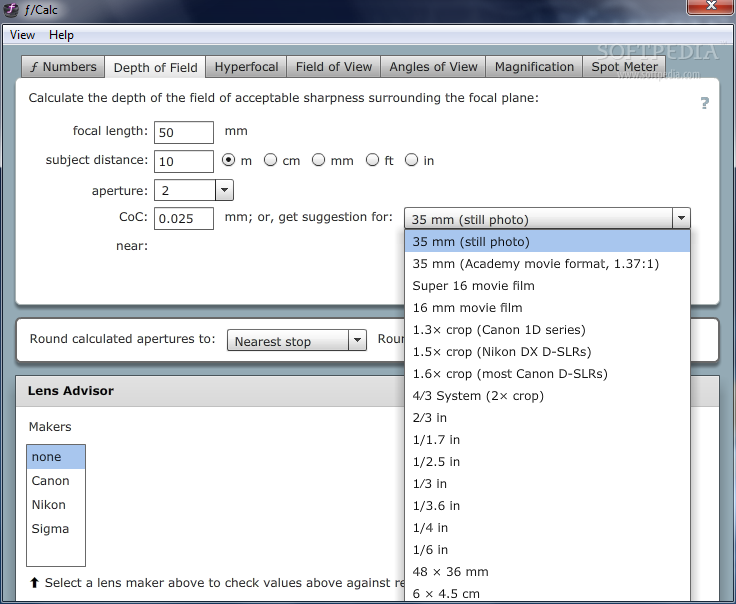Open the aperture dropdown arrow
The width and height of the screenshot is (736, 604).
click(224, 190)
